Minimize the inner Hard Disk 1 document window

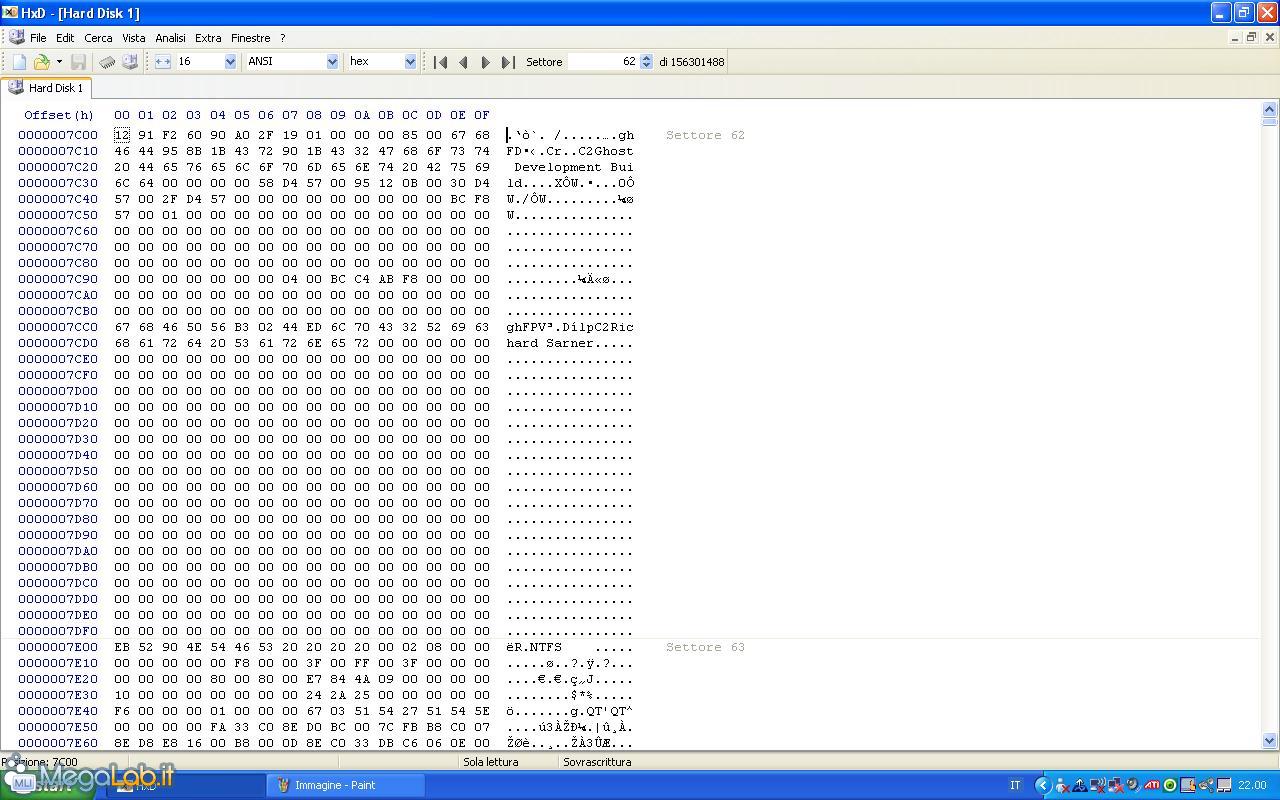point(1234,38)
